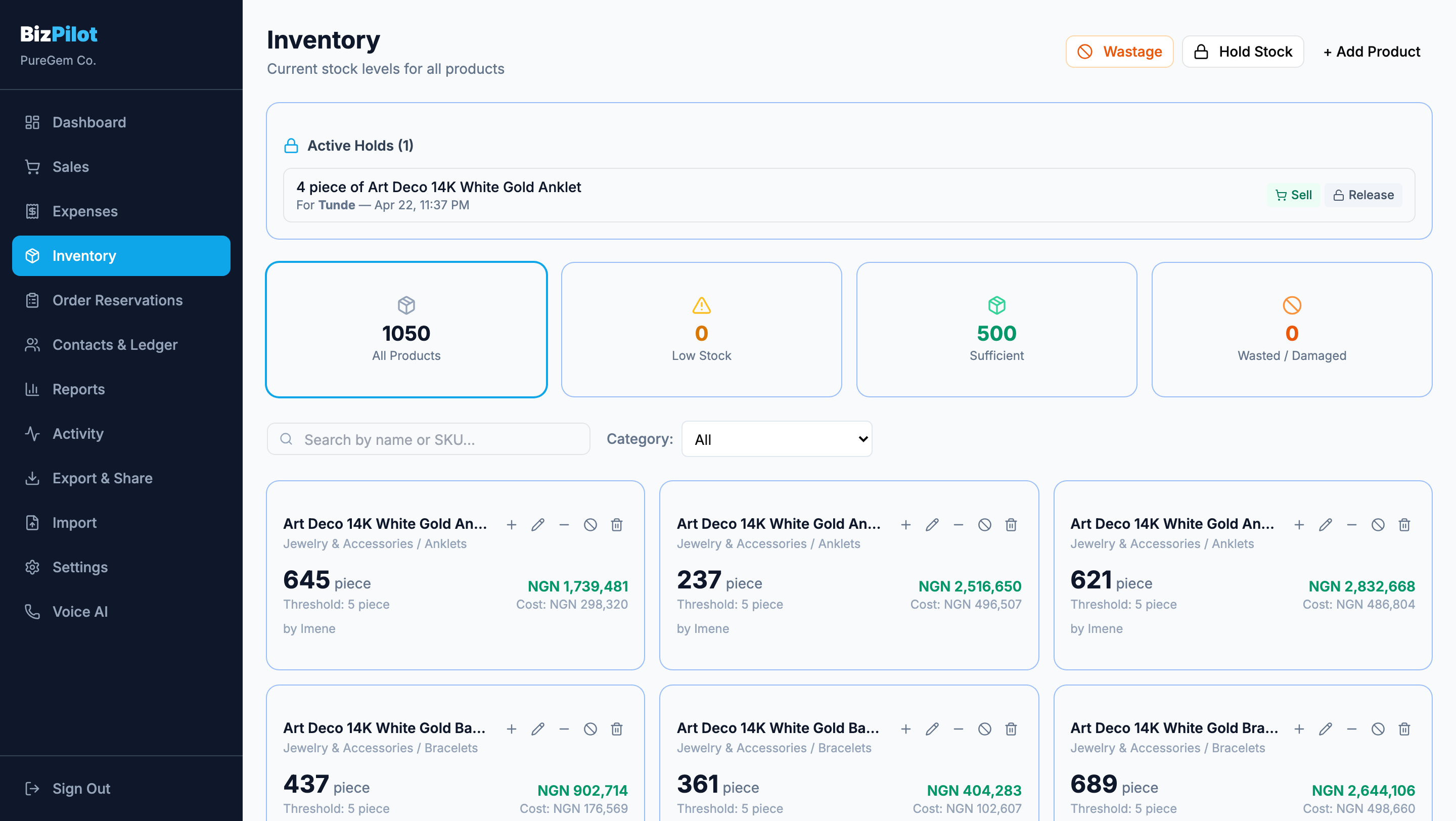
Task: Open the Voice AI page
Action: click(x=121, y=611)
